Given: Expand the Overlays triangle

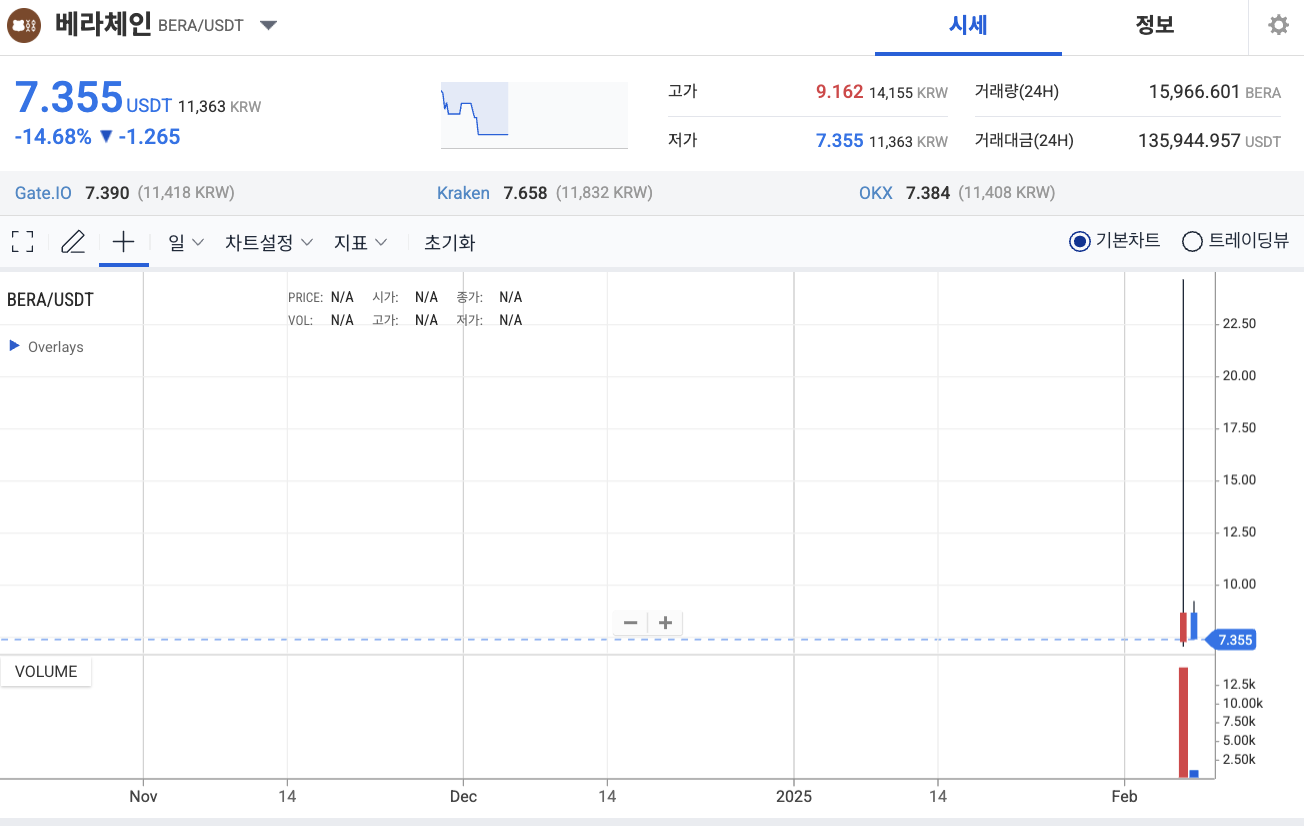Looking at the screenshot, I should click(x=14, y=346).
